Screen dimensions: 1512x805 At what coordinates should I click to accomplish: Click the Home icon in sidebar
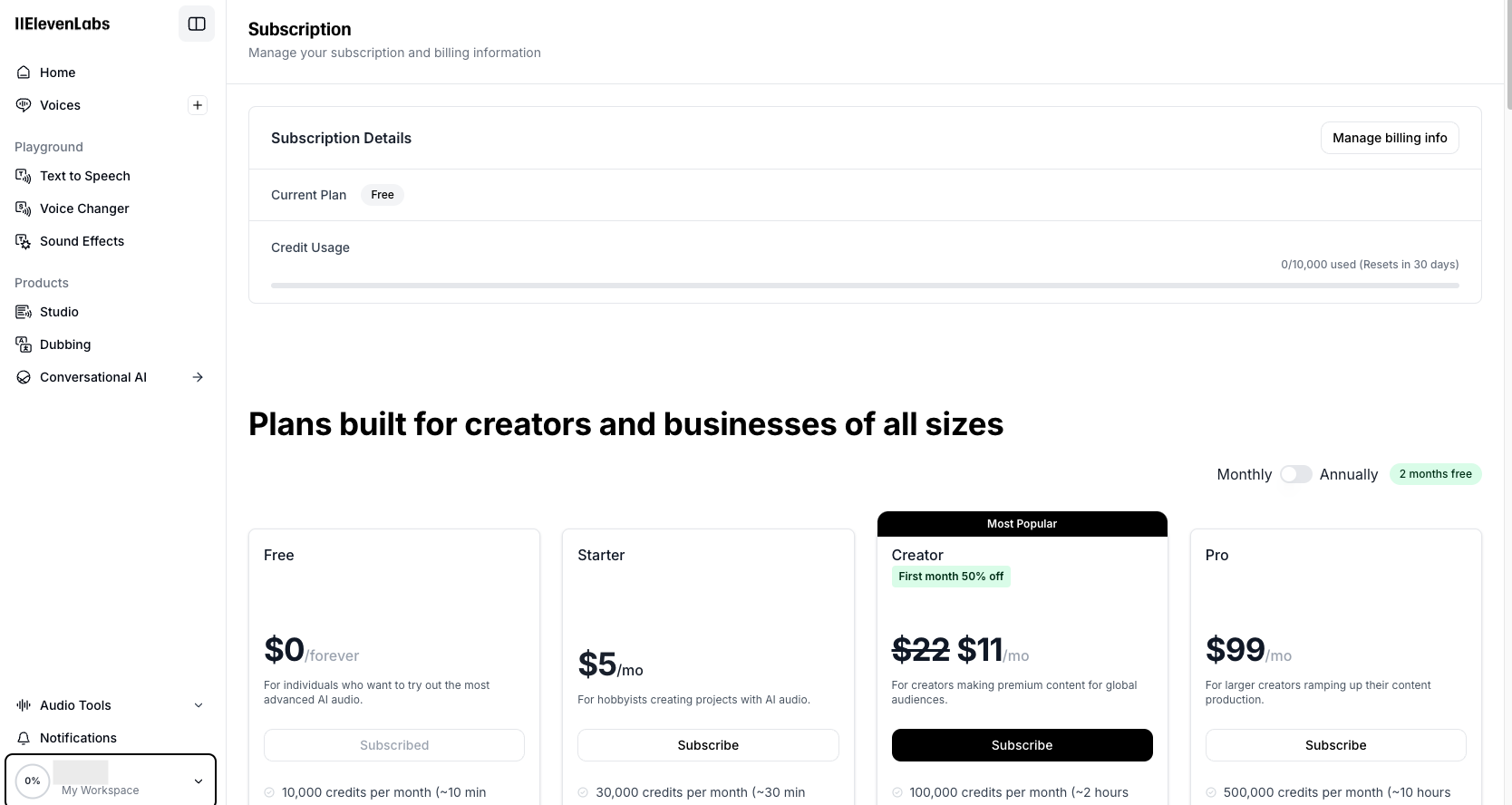pyautogui.click(x=24, y=73)
